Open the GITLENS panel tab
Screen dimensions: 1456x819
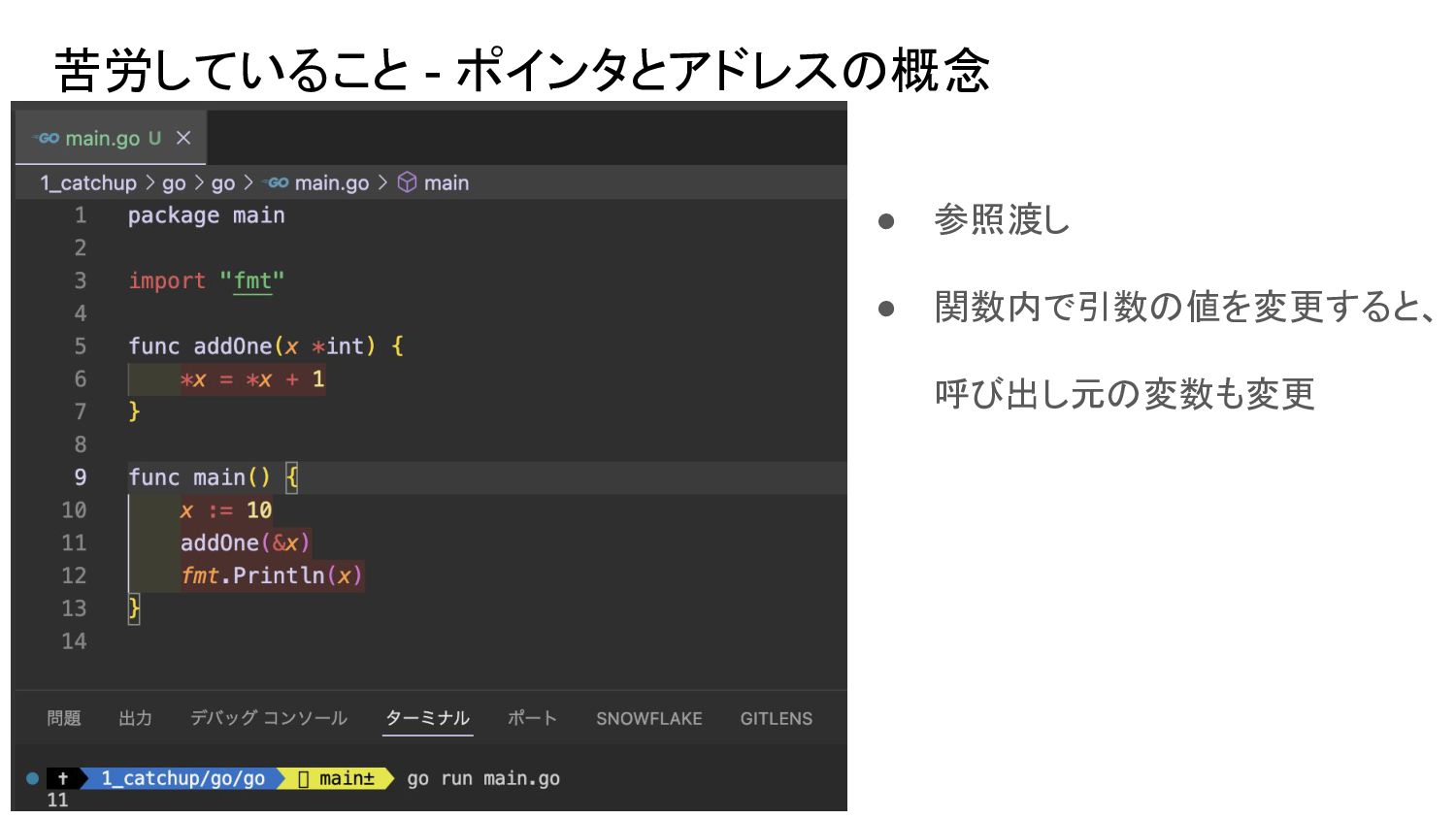777,719
